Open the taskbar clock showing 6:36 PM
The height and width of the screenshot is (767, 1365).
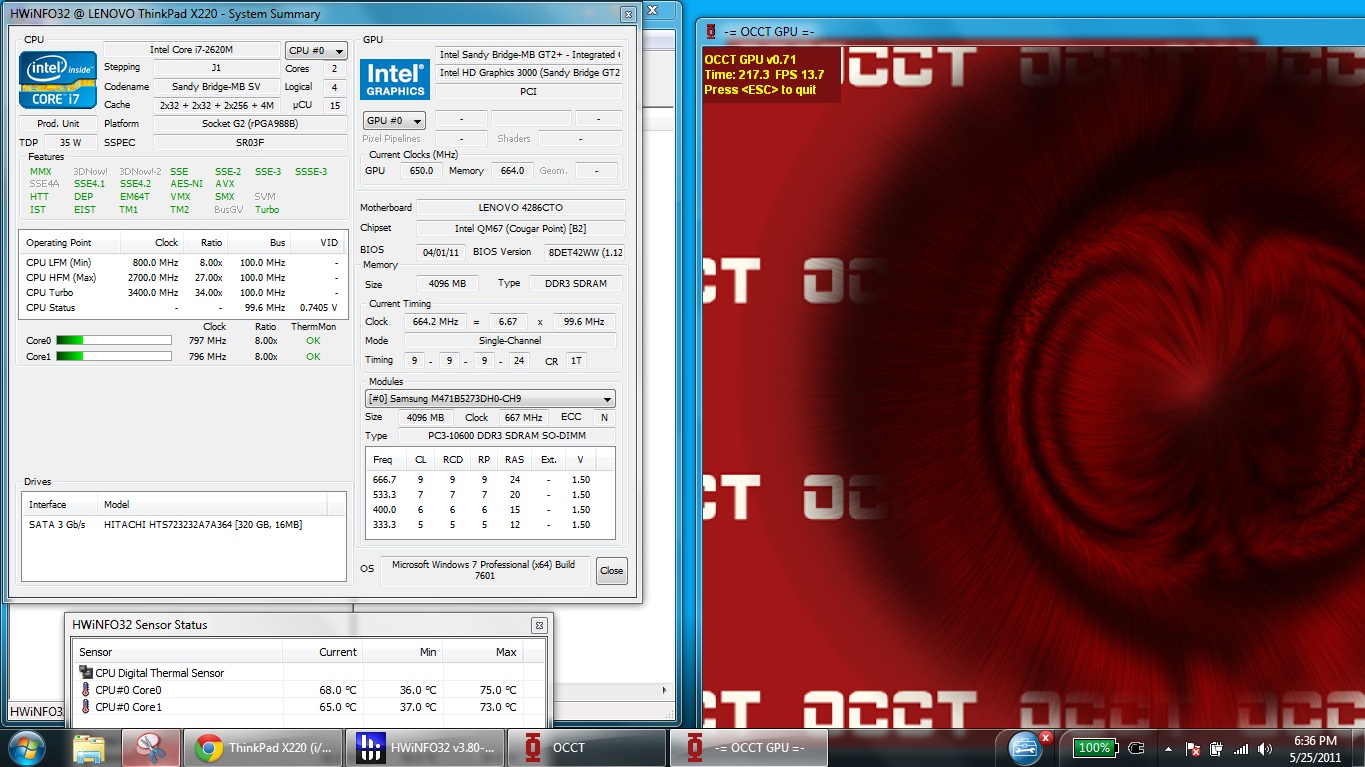1314,748
